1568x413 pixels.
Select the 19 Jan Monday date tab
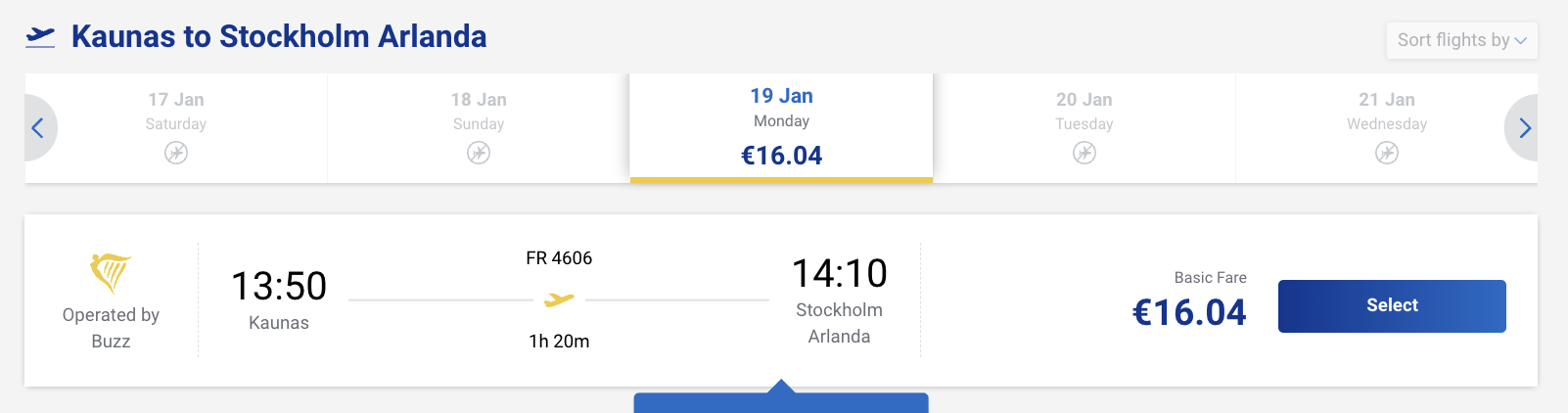[x=781, y=125]
